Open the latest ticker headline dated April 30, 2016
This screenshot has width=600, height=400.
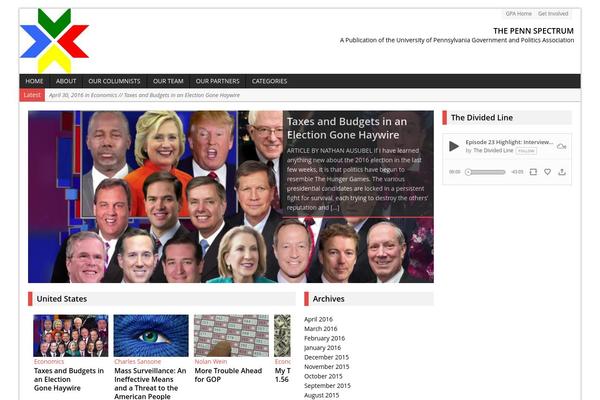(144, 95)
